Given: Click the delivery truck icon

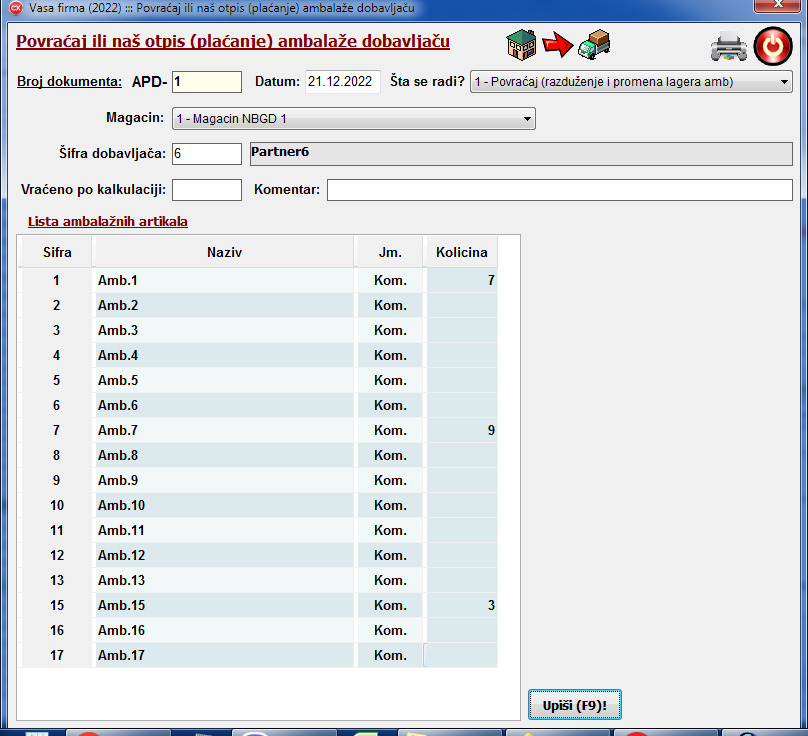Looking at the screenshot, I should click(594, 45).
